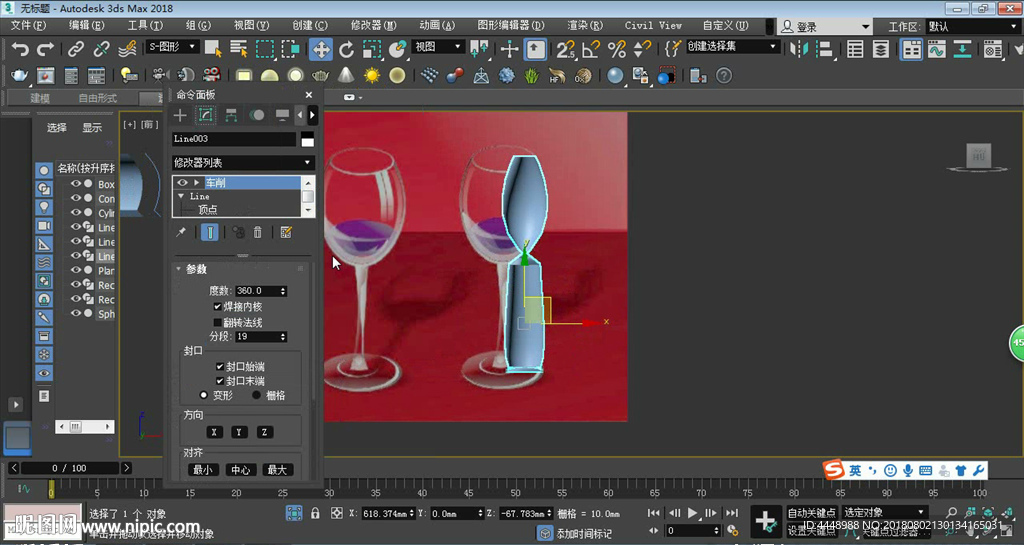
Task: Click the Undo arrow in main toolbar
Action: (x=20, y=48)
